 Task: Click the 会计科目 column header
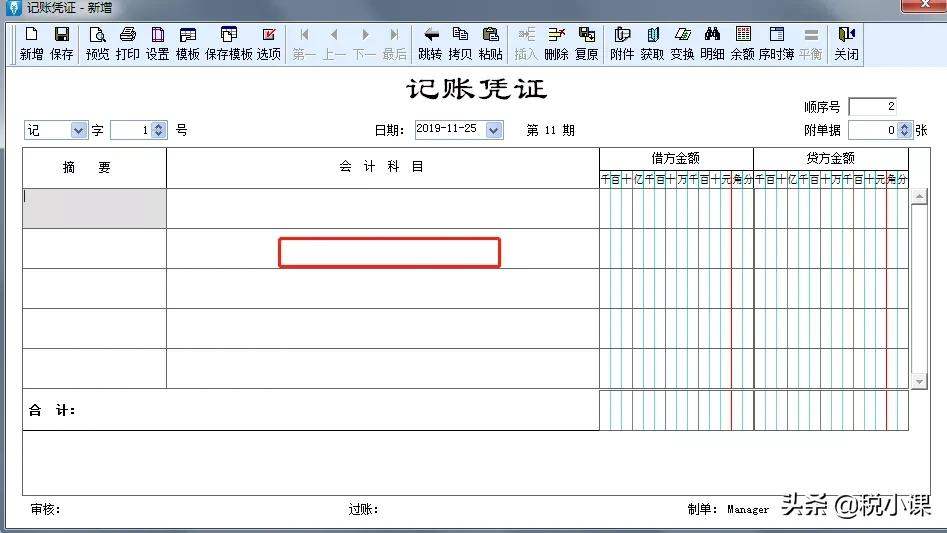tap(383, 168)
